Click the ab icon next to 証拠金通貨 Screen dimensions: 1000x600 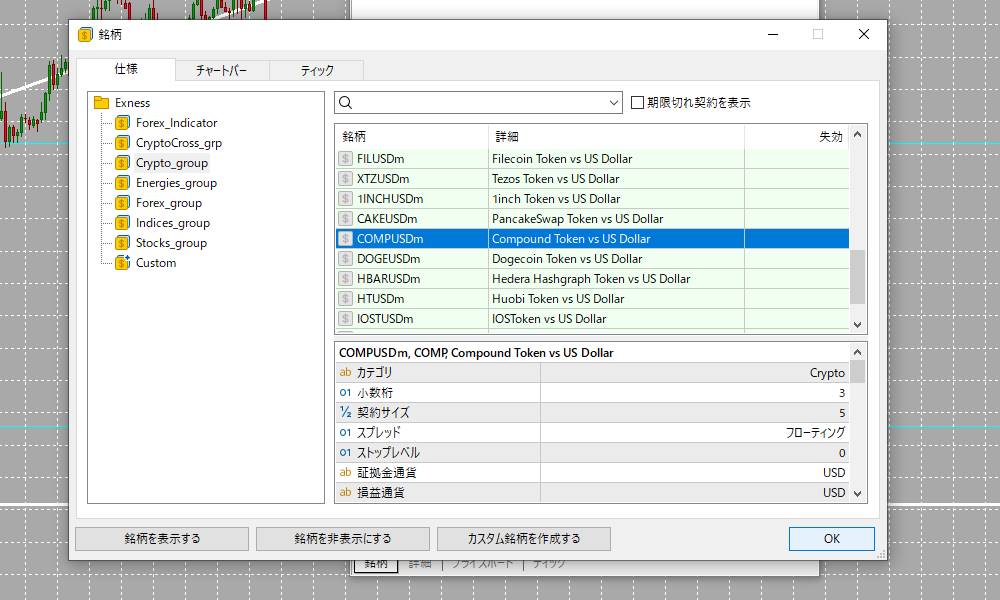coord(347,472)
